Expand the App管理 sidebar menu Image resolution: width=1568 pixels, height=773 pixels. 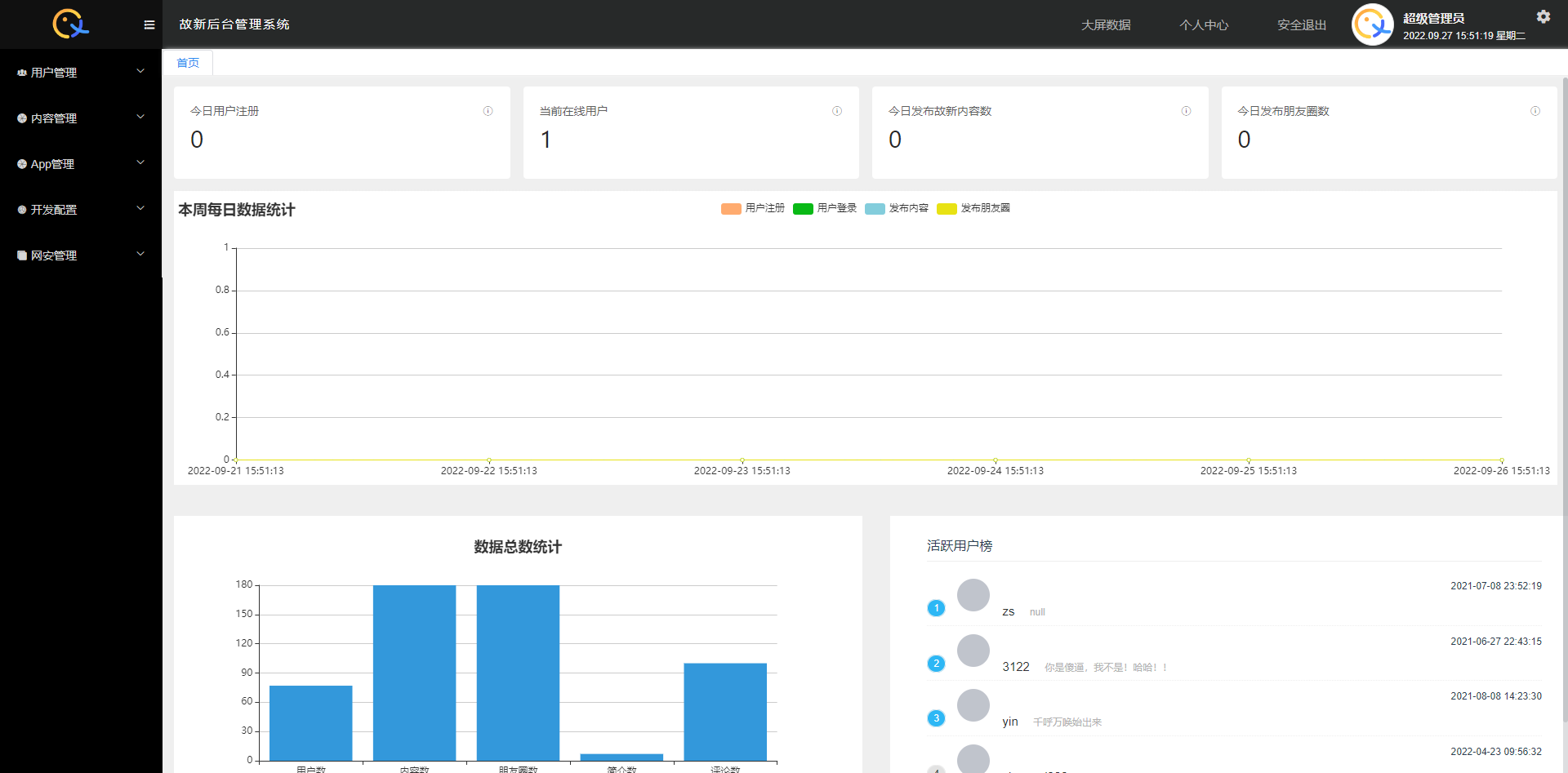[x=80, y=164]
